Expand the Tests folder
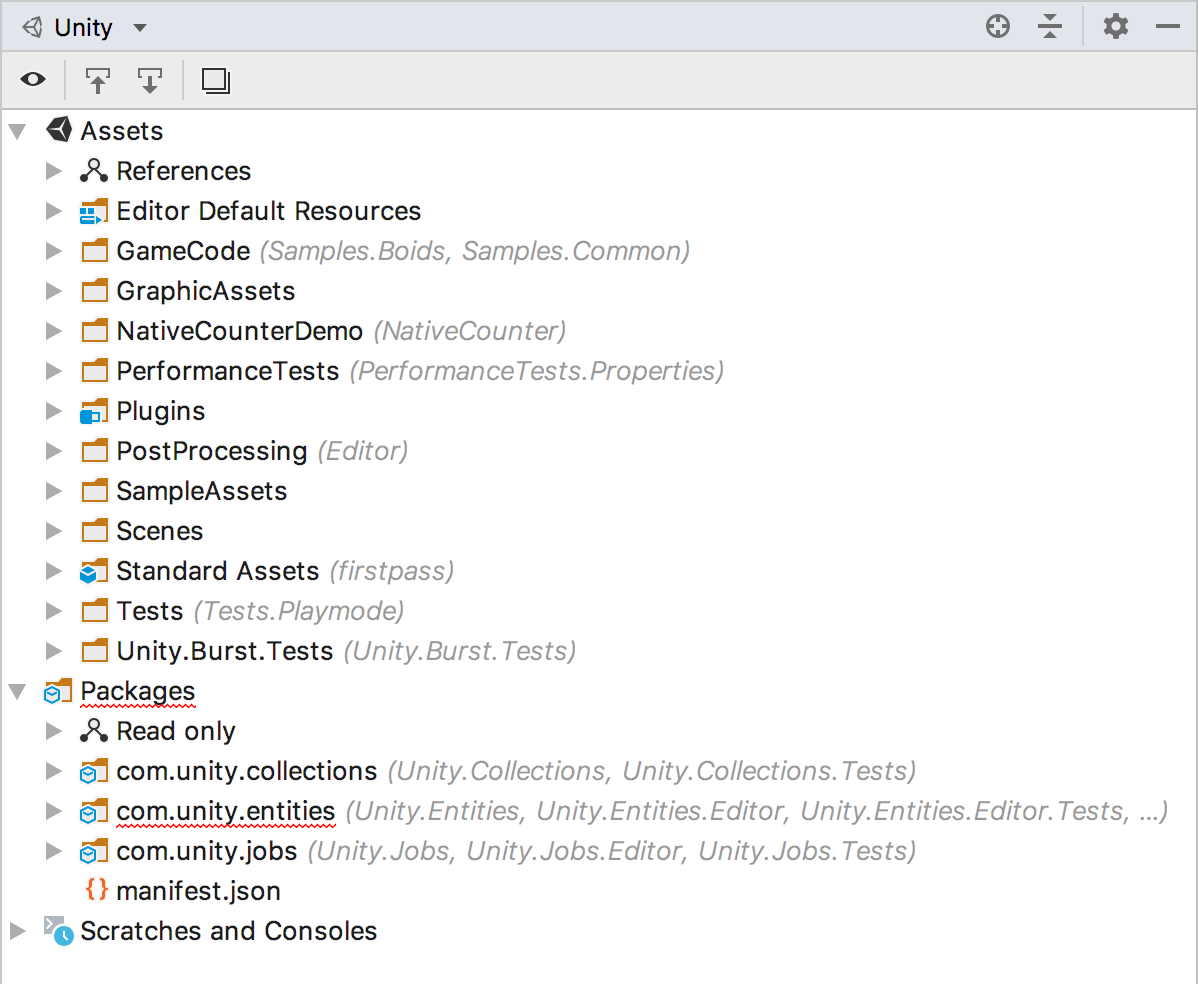The height and width of the screenshot is (984, 1198). (53, 611)
